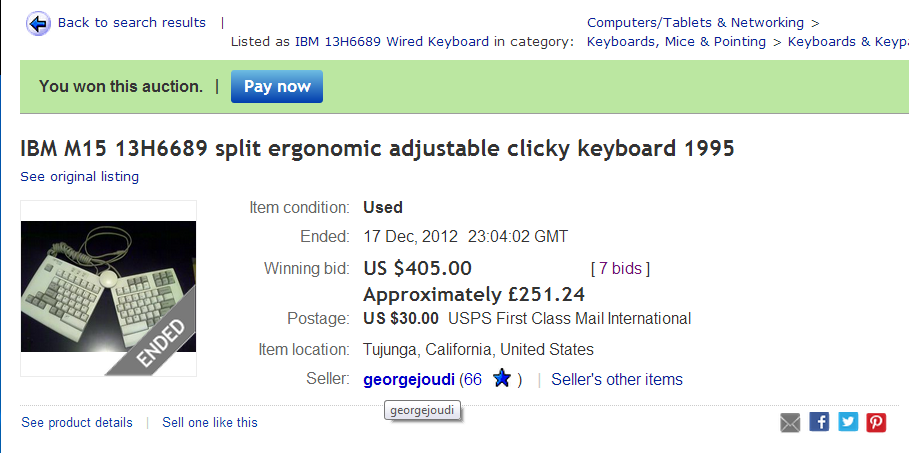Open the ended keyboard thumbnail image
916x453 pixels.
[x=108, y=288]
